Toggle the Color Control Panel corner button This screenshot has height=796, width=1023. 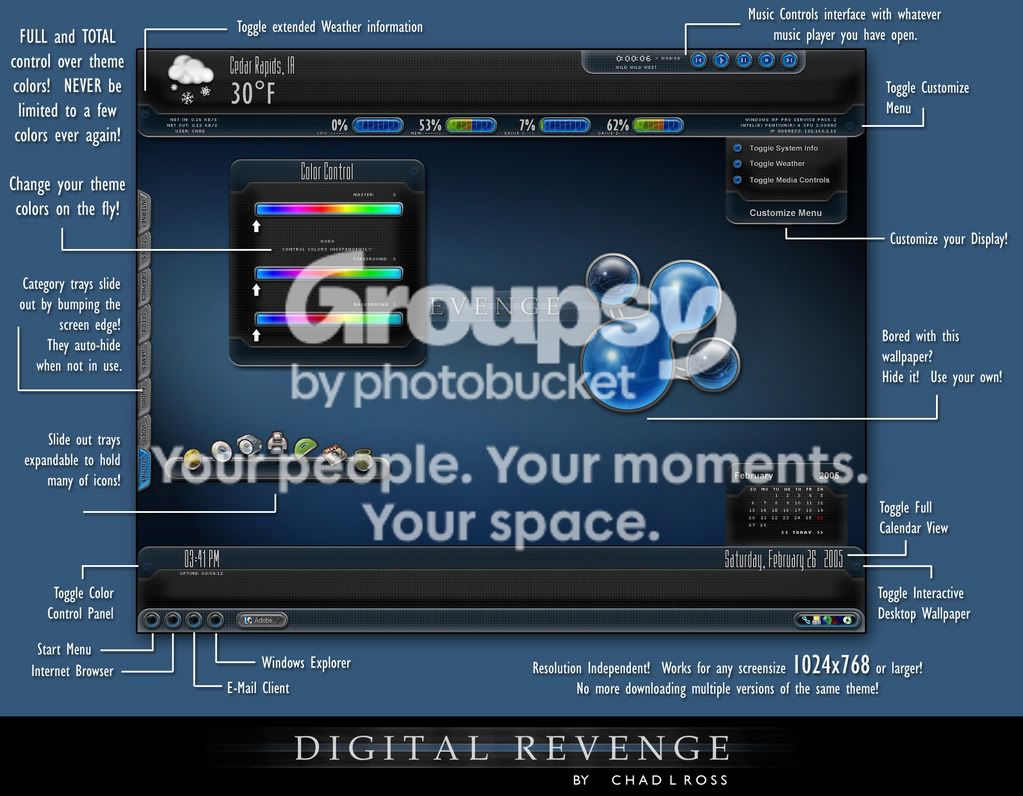click(x=145, y=565)
